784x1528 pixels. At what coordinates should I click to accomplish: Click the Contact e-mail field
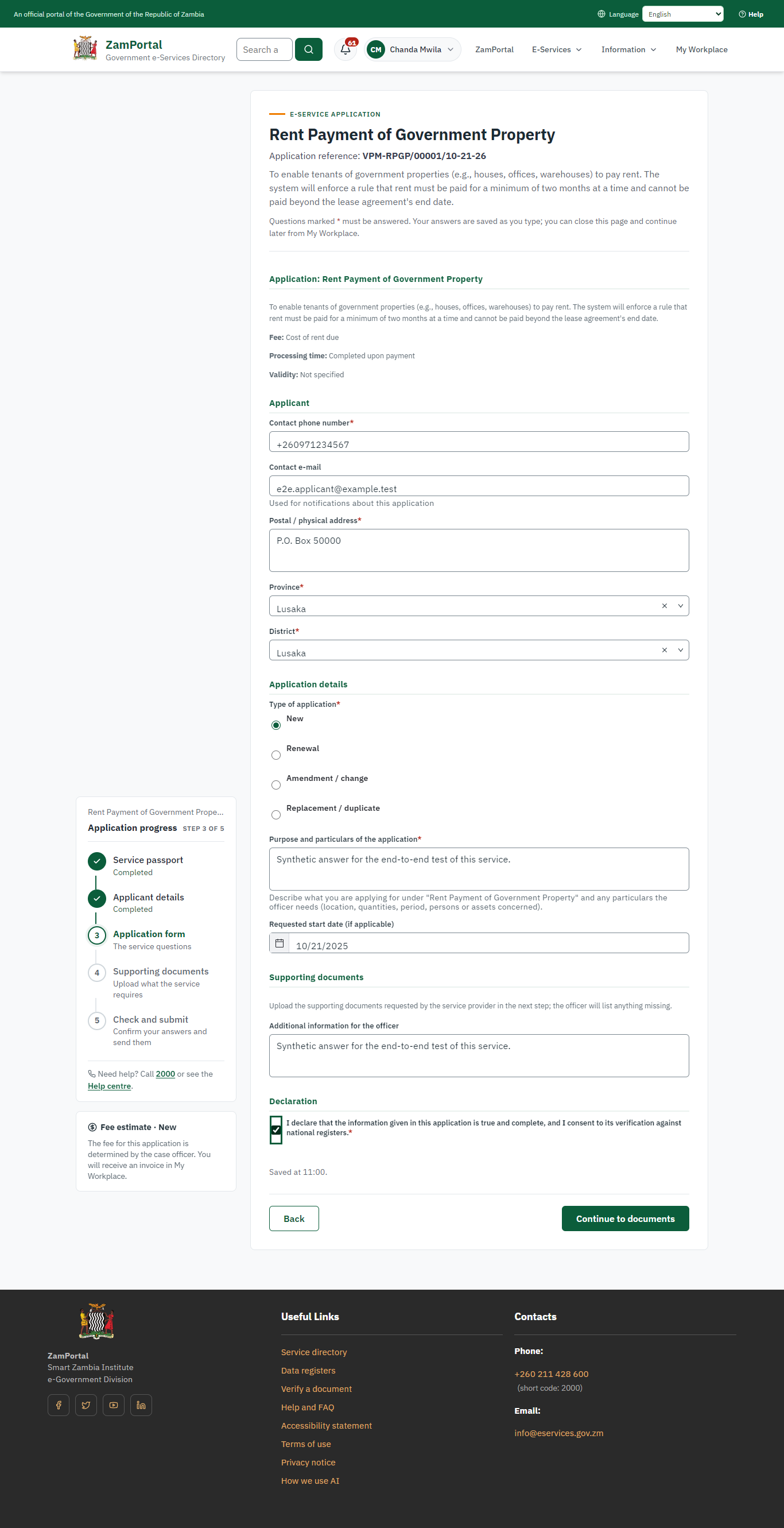pos(479,486)
